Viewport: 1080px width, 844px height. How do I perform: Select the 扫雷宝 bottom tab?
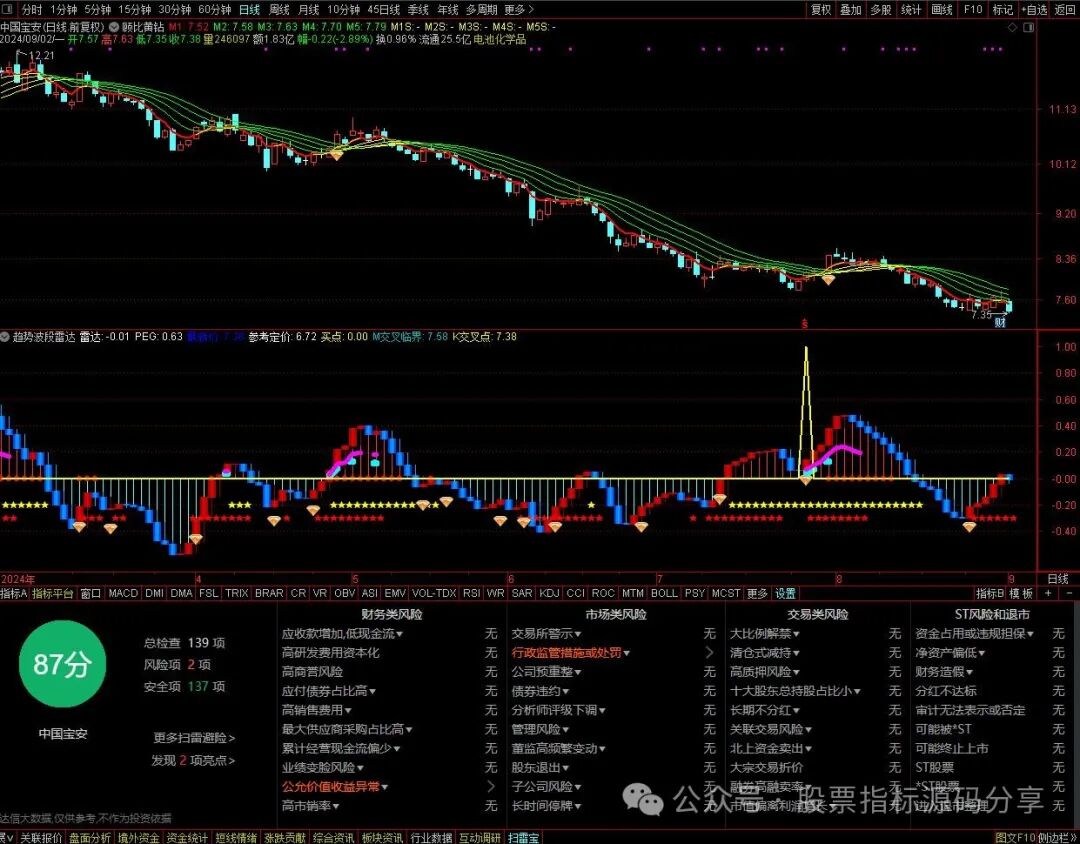[524, 838]
